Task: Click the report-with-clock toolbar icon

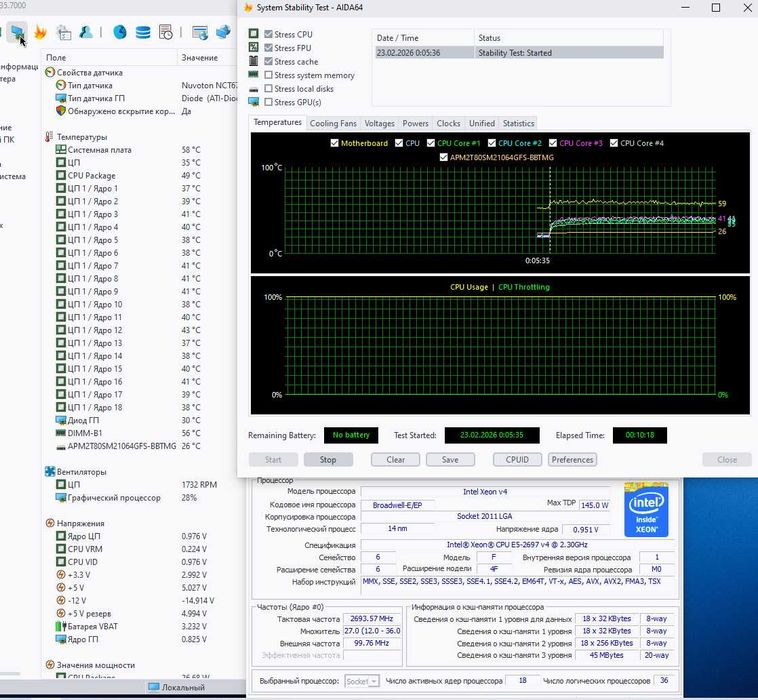Action: [165, 32]
